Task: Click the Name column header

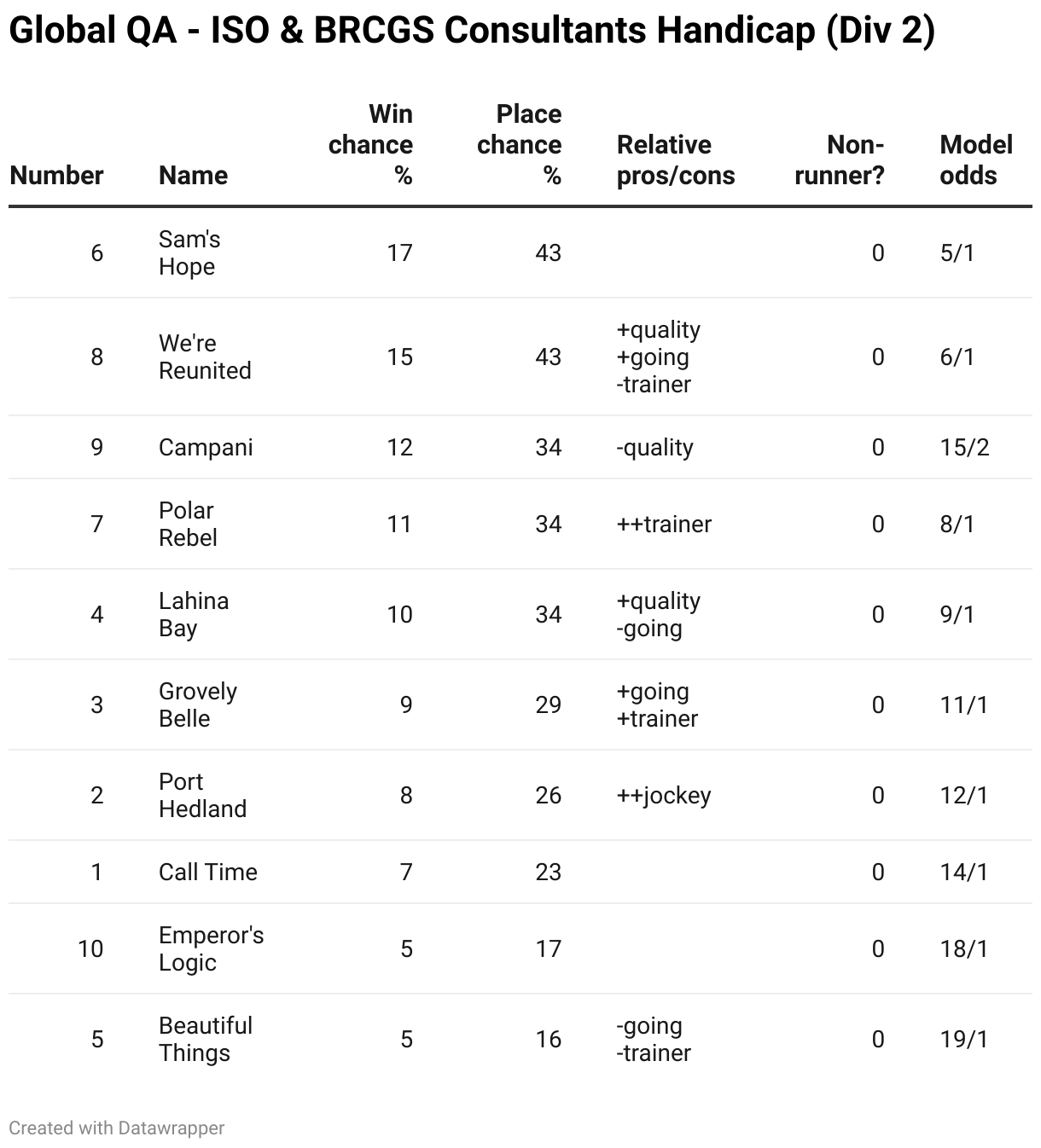Action: (x=194, y=176)
